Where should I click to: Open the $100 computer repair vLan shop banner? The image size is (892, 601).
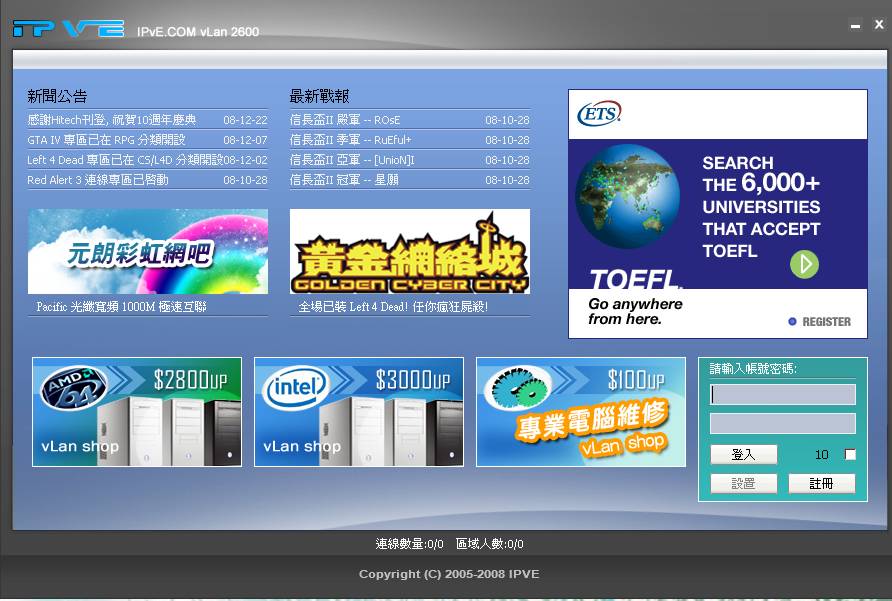tap(581, 411)
